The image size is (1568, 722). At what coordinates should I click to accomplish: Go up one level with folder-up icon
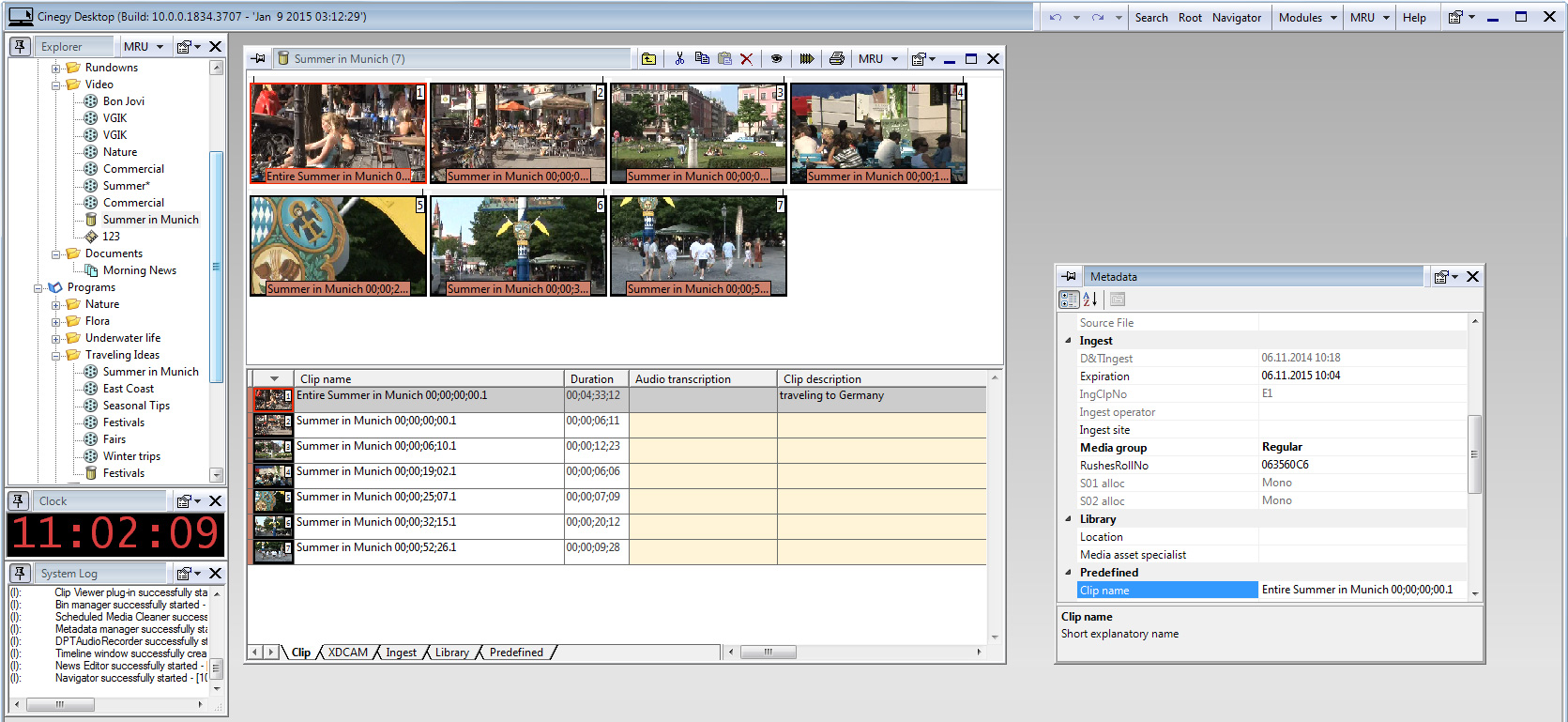pos(648,58)
